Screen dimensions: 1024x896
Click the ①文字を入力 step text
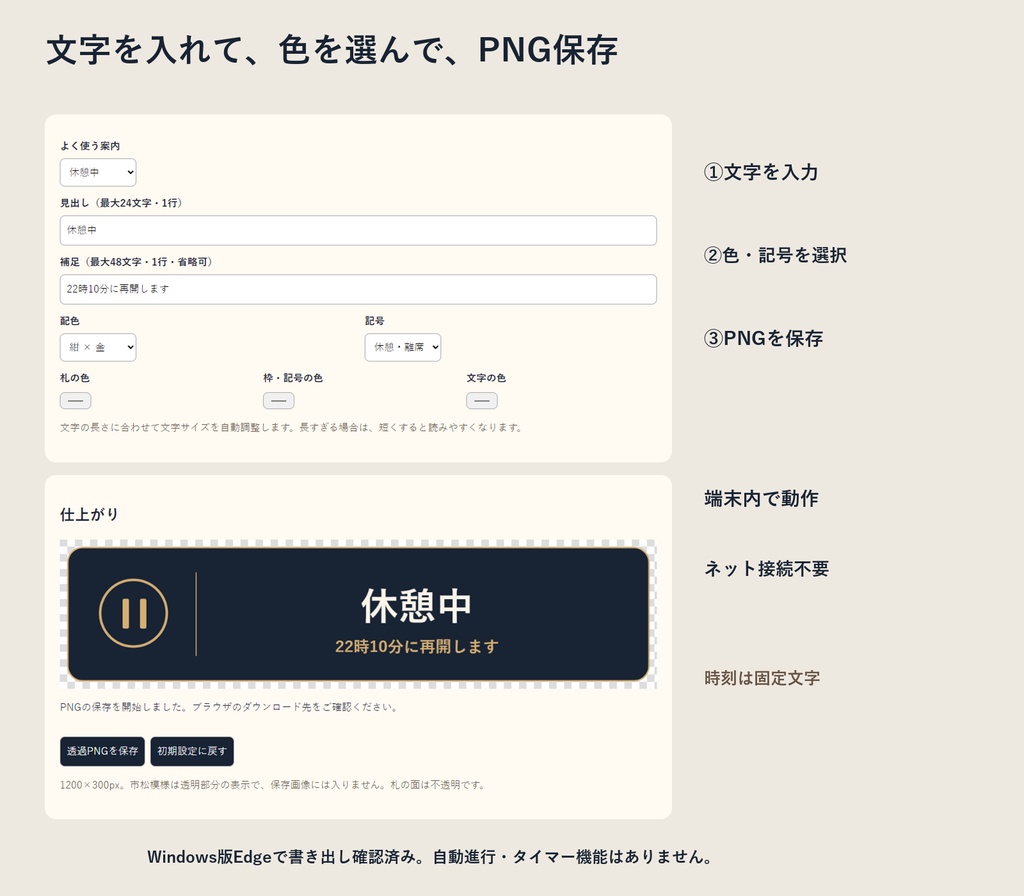pos(761,172)
